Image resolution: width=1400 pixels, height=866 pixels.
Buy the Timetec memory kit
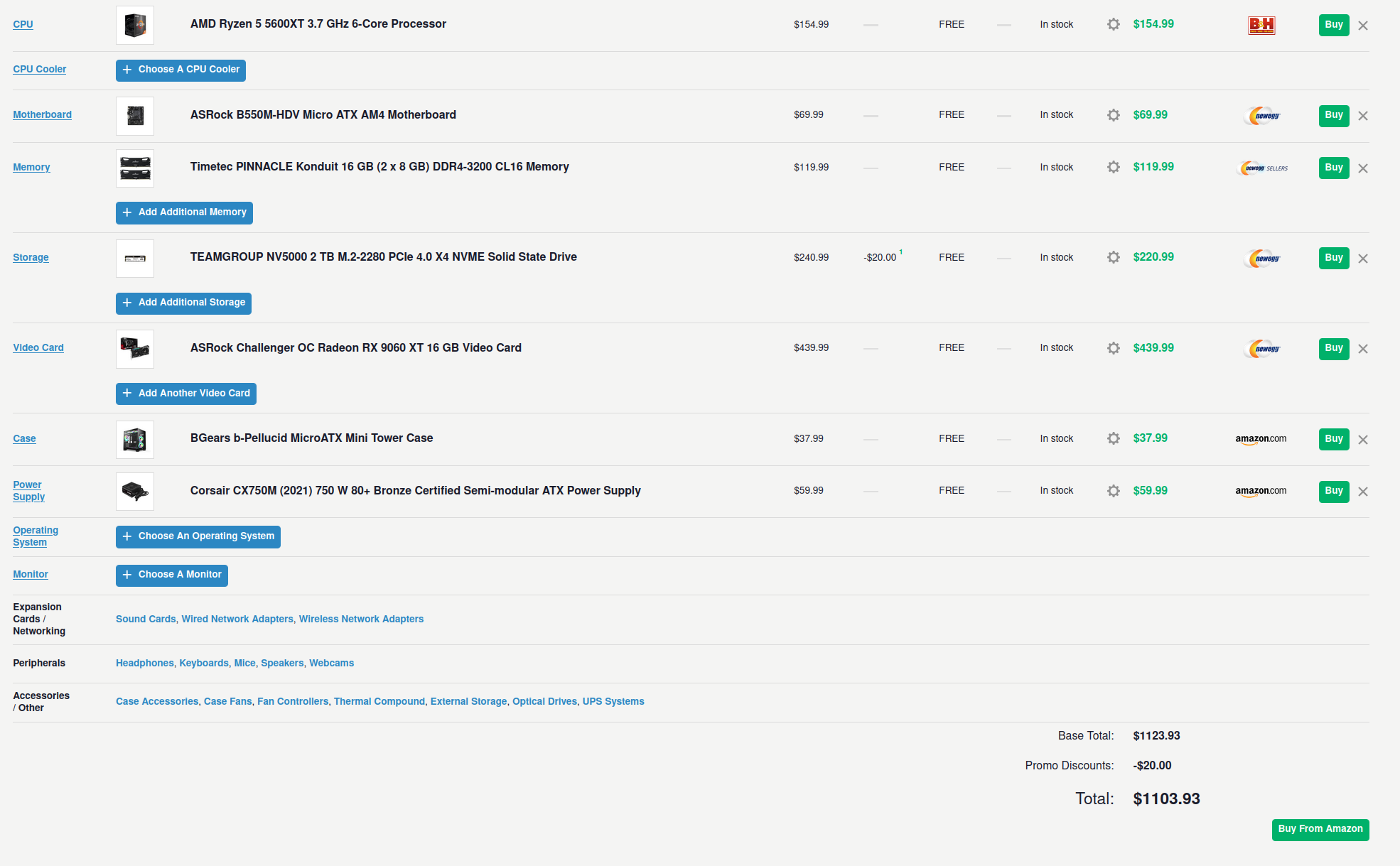click(1333, 168)
